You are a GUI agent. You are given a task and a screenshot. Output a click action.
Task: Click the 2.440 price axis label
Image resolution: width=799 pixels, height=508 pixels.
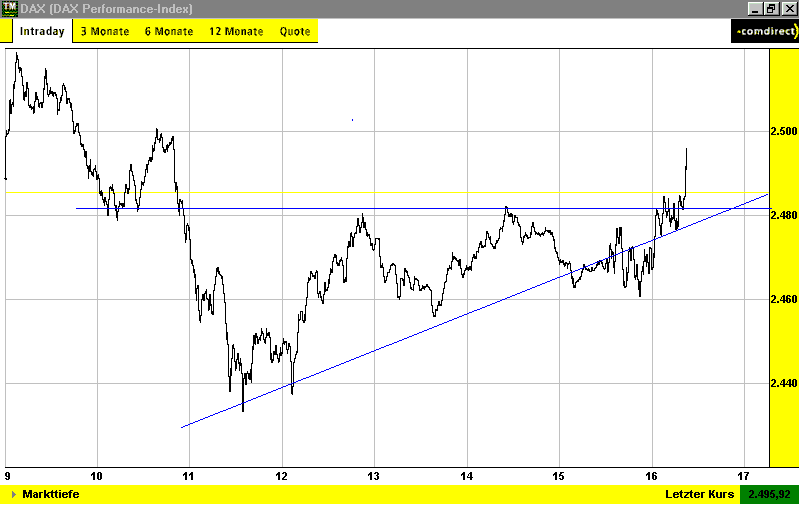coord(784,383)
